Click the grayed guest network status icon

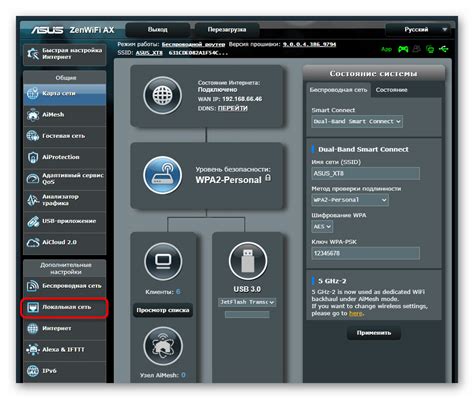[417, 49]
